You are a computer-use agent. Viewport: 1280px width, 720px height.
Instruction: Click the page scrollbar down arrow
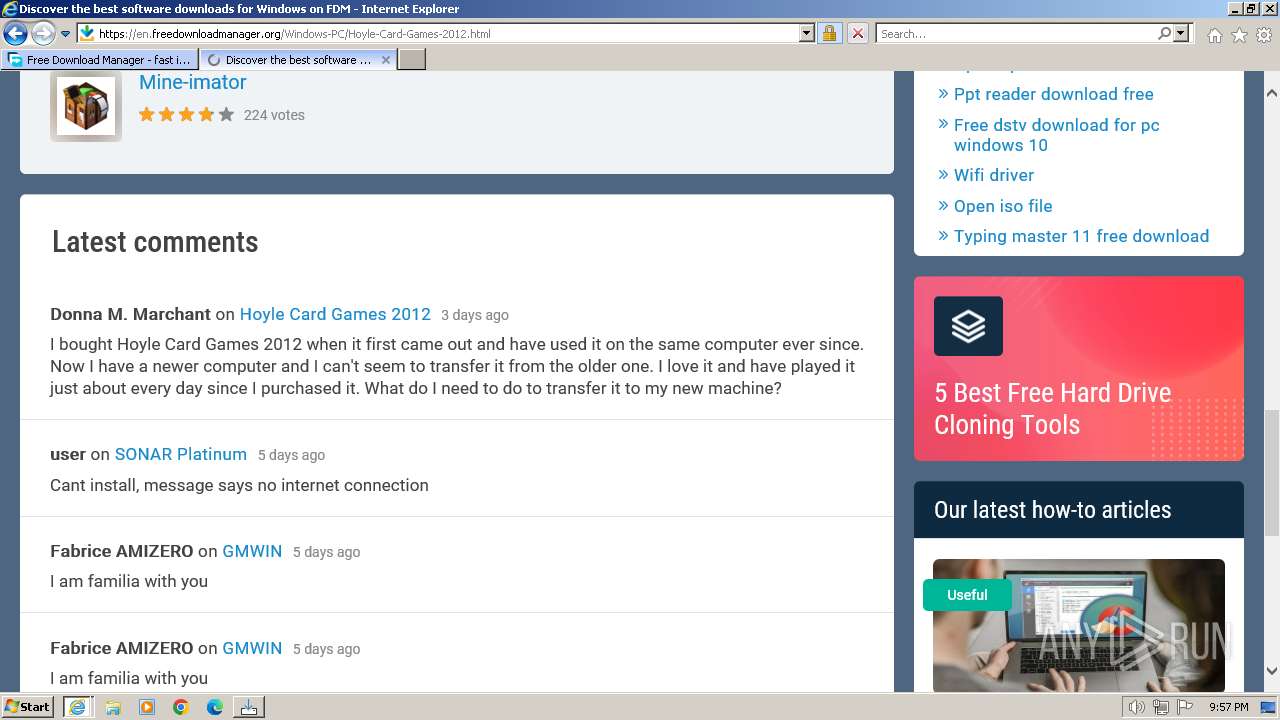point(1271,671)
